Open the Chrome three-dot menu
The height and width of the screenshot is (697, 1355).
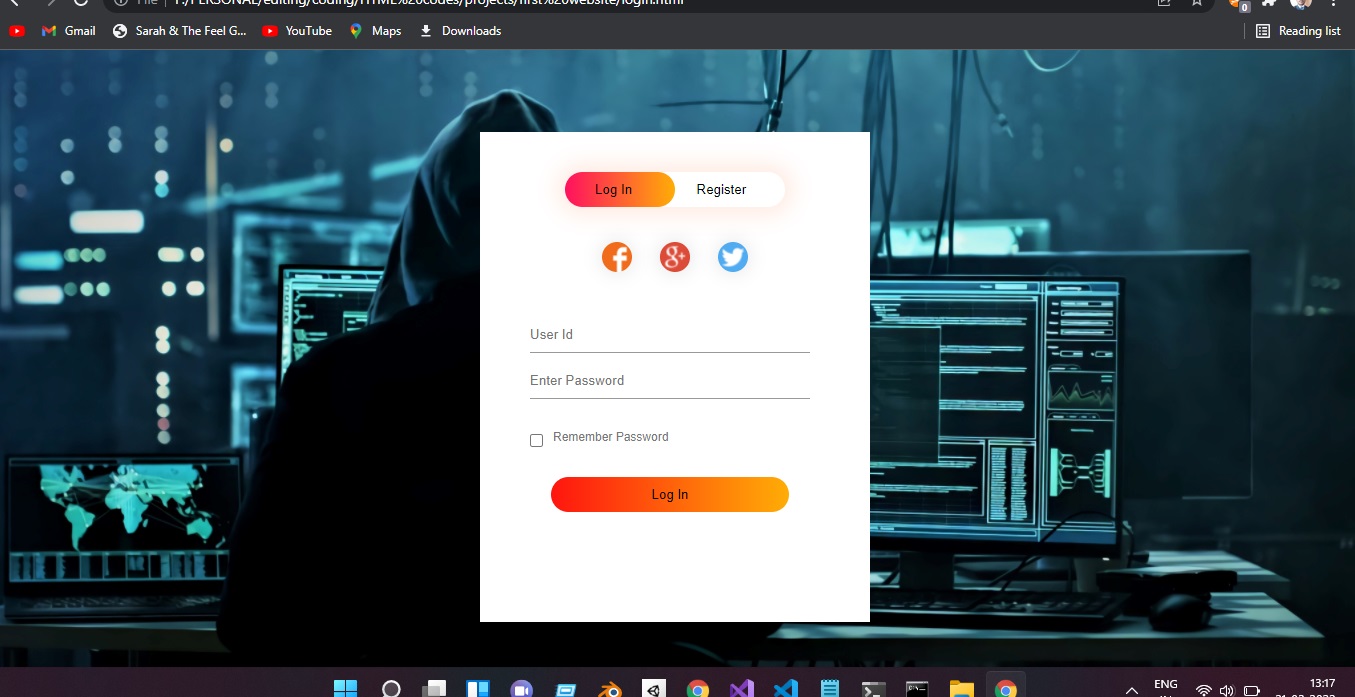coord(1334,4)
